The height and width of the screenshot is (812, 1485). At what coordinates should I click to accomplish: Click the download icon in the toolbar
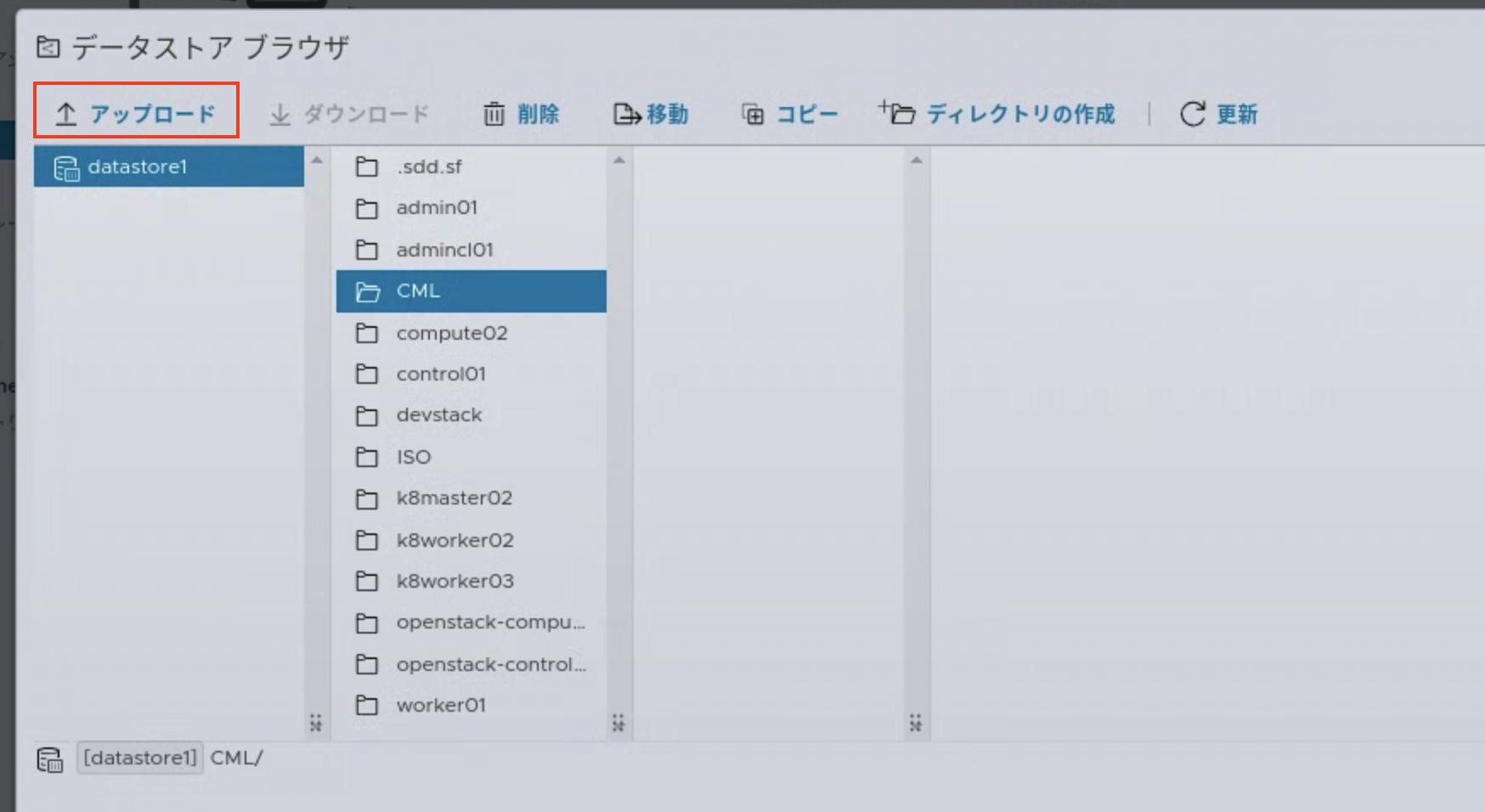point(279,113)
